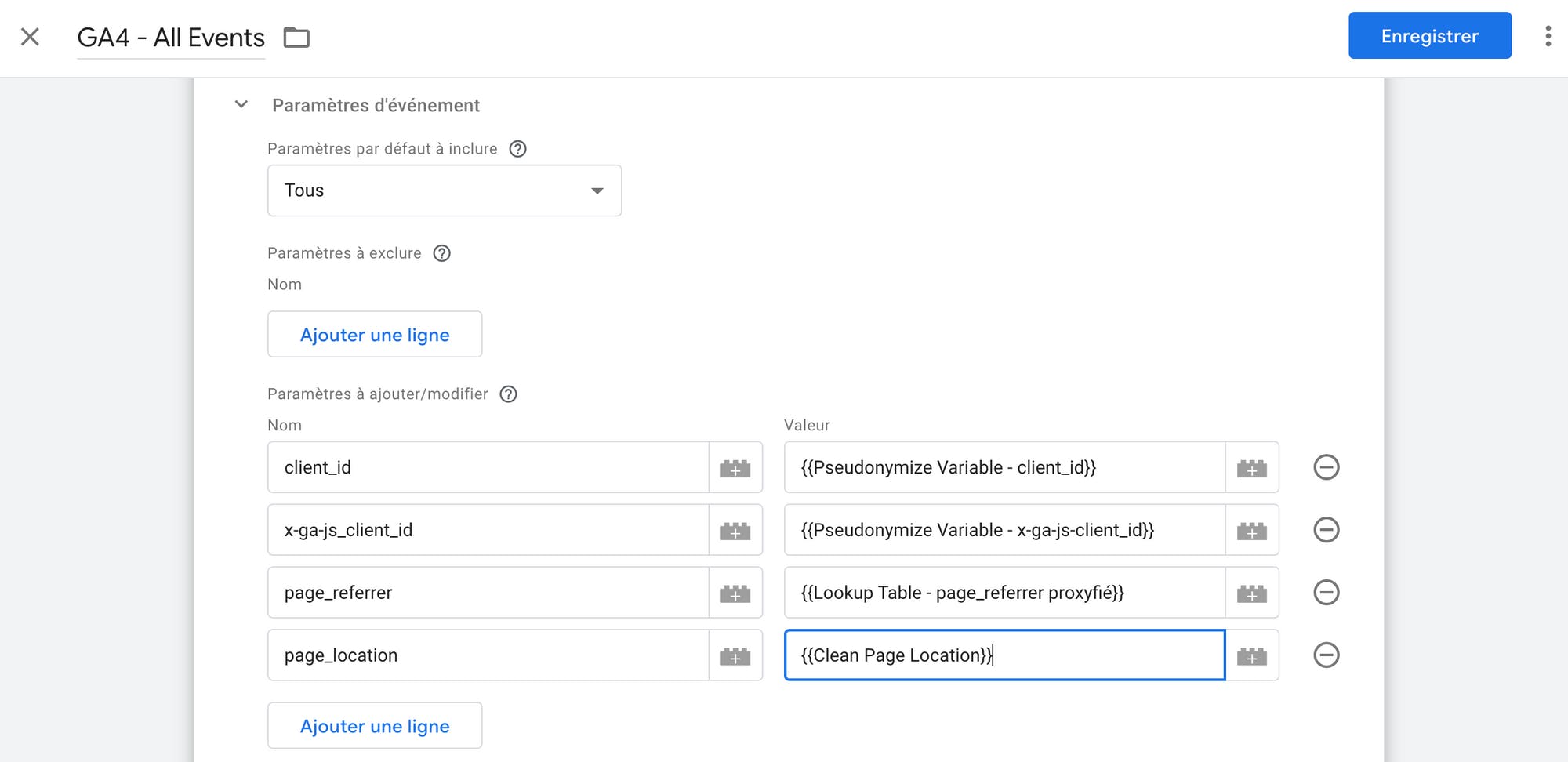1568x762 pixels.
Task: Edit the client_id name field
Action: pyautogui.click(x=488, y=467)
